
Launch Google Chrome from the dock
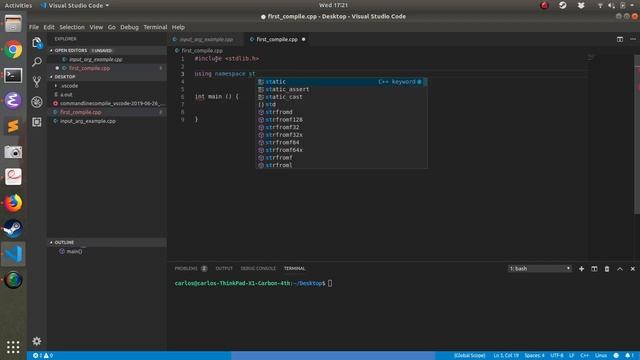(13, 50)
